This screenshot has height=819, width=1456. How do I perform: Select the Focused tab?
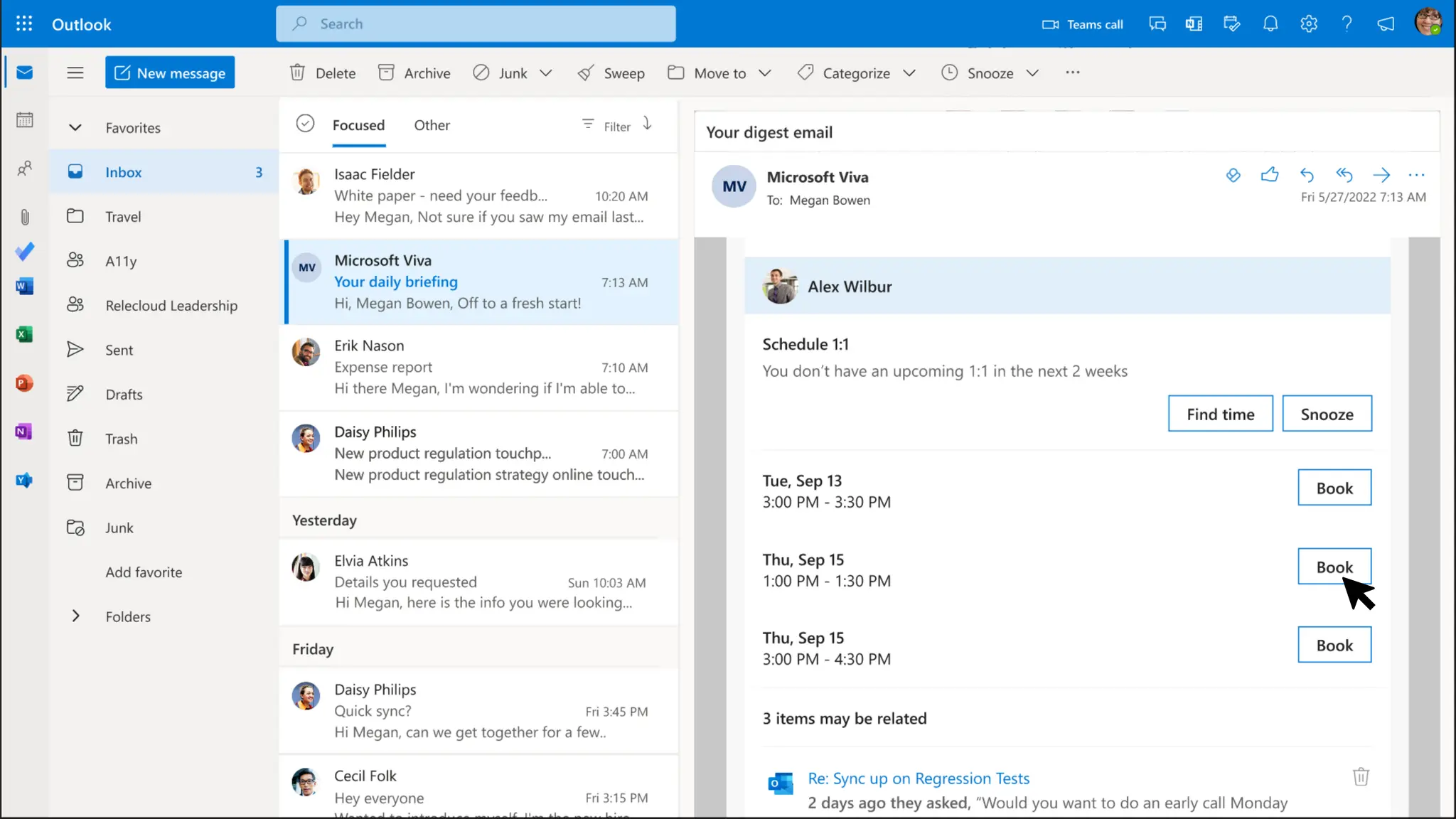point(358,125)
